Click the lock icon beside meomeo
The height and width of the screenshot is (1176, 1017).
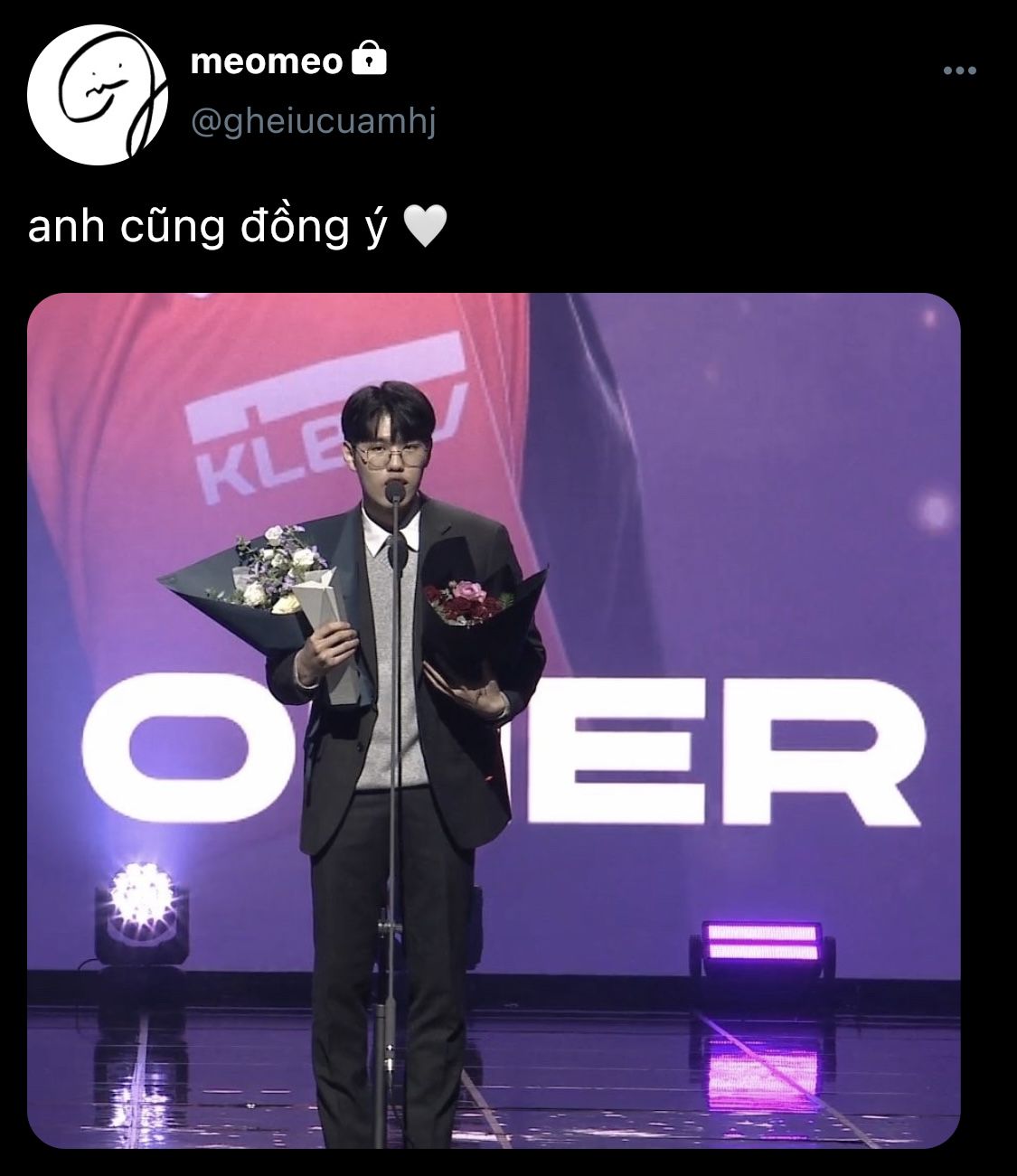point(368,60)
